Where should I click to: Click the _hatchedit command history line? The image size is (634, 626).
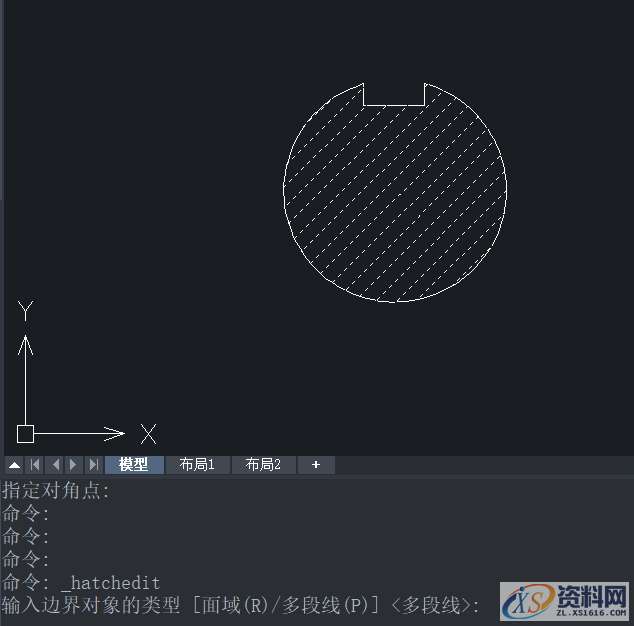[x=81, y=583]
